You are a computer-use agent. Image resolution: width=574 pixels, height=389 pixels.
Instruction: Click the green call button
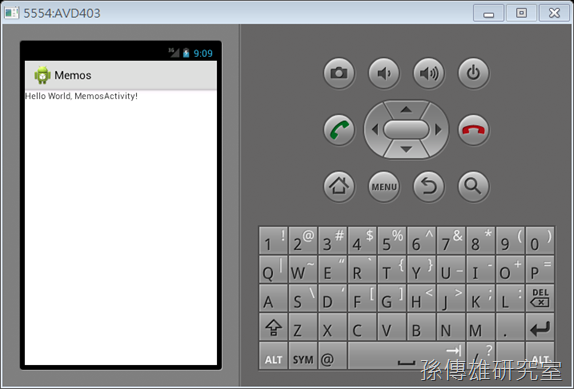pyautogui.click(x=339, y=130)
